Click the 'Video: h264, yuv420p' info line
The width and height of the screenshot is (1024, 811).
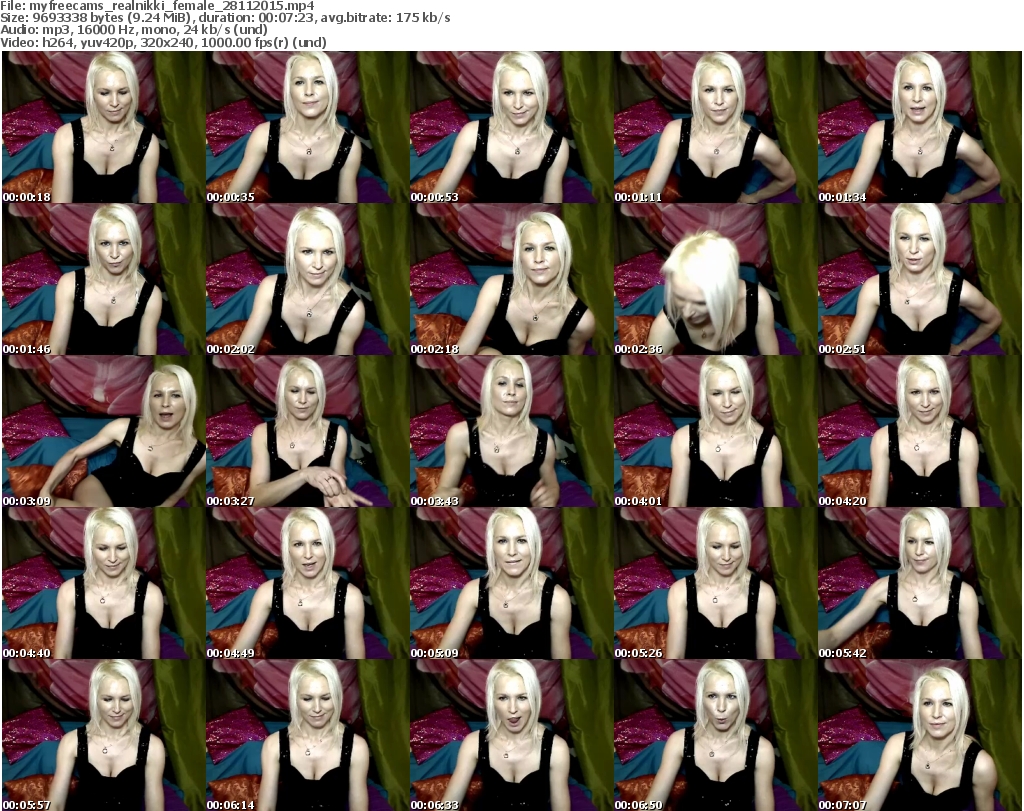pos(163,42)
